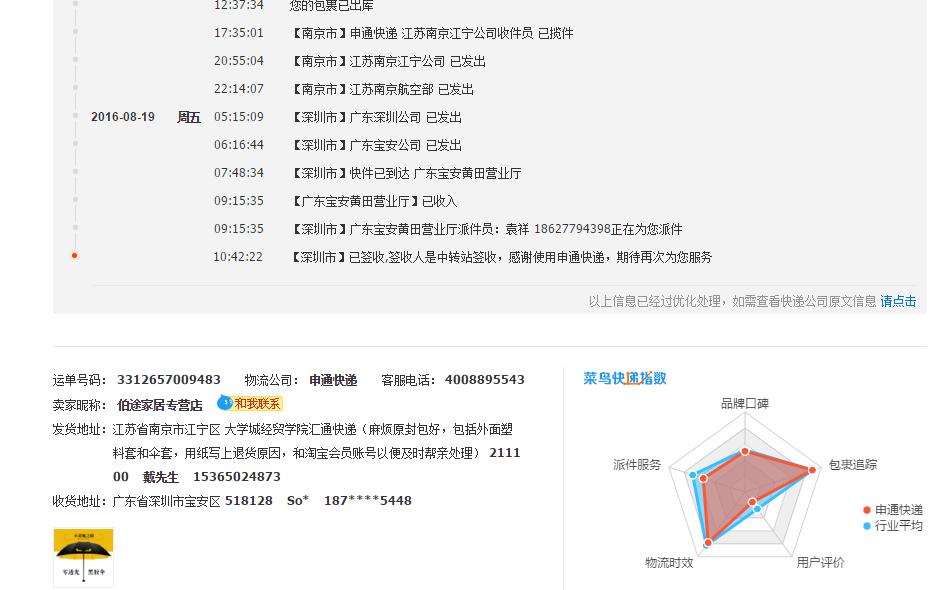
Task: Click the 2016-08-19 date entry
Action: [123, 117]
